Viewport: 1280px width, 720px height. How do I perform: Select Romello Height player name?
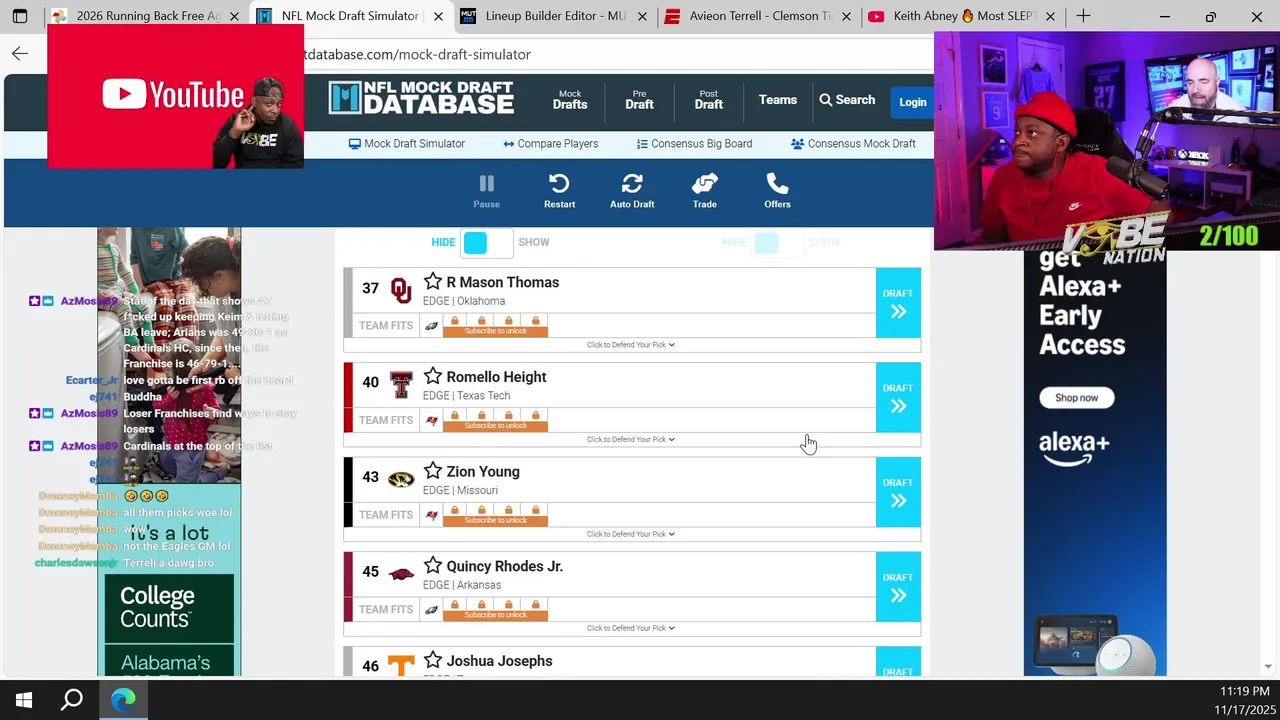(x=496, y=377)
